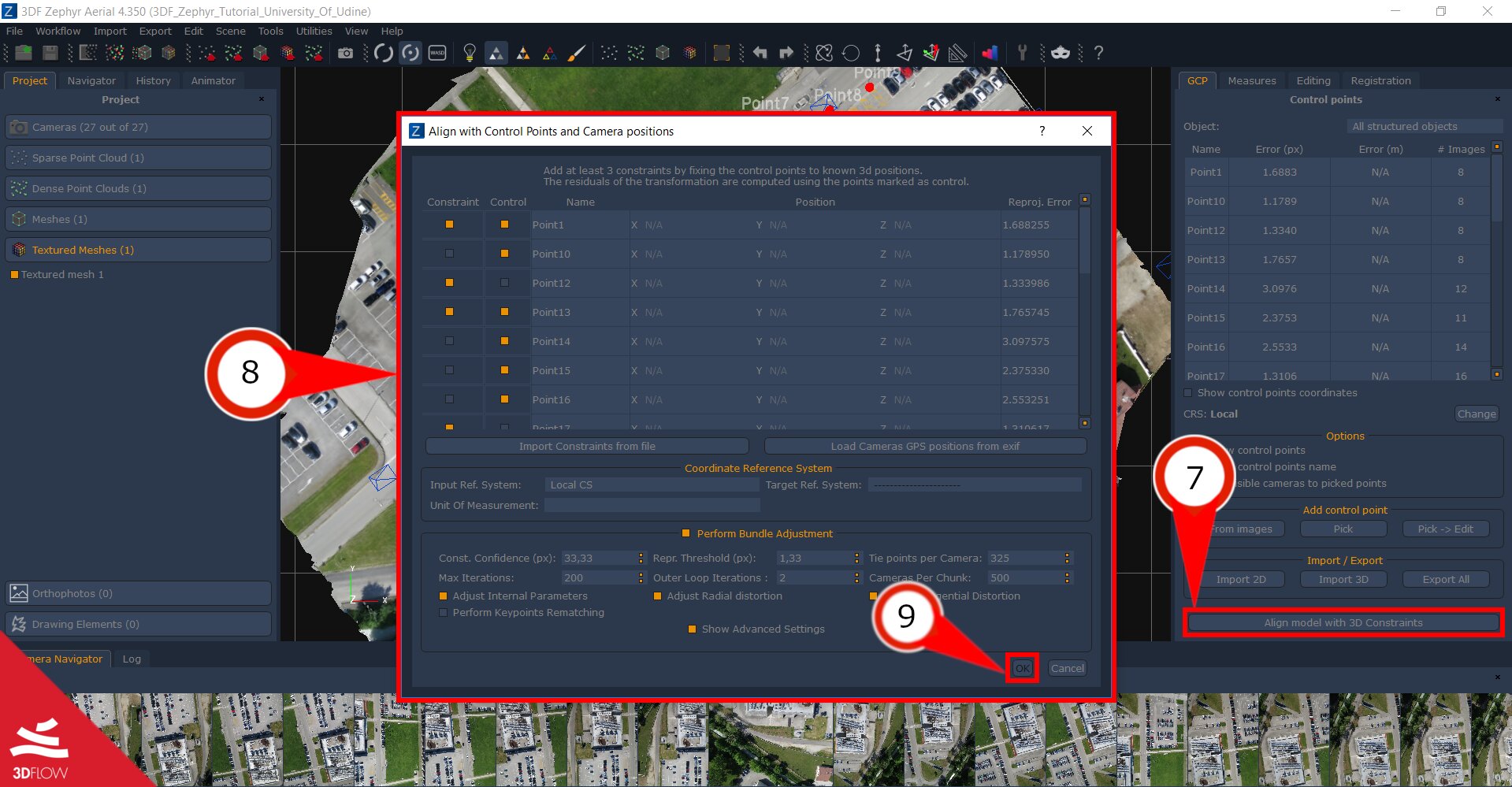
Task: Click the yellow bounding box icon
Action: (x=721, y=53)
